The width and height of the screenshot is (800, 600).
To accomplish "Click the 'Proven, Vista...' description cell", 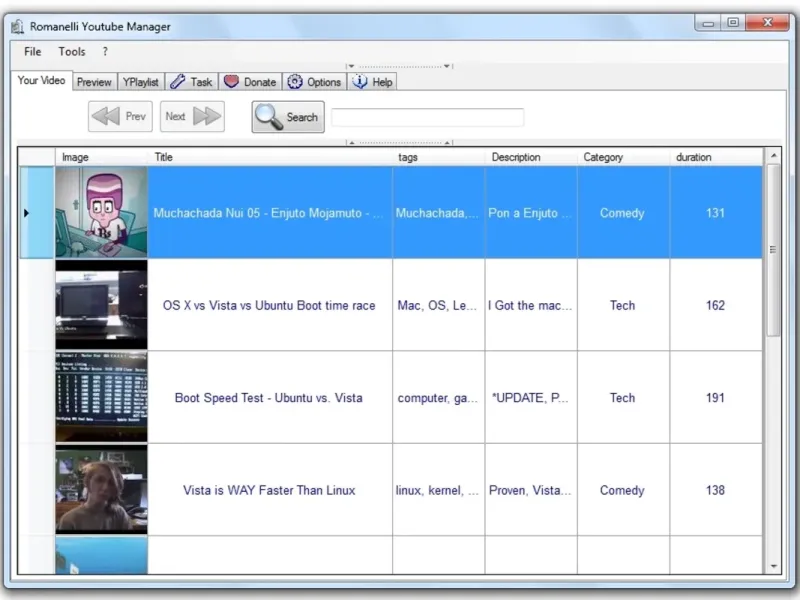I will (531, 490).
